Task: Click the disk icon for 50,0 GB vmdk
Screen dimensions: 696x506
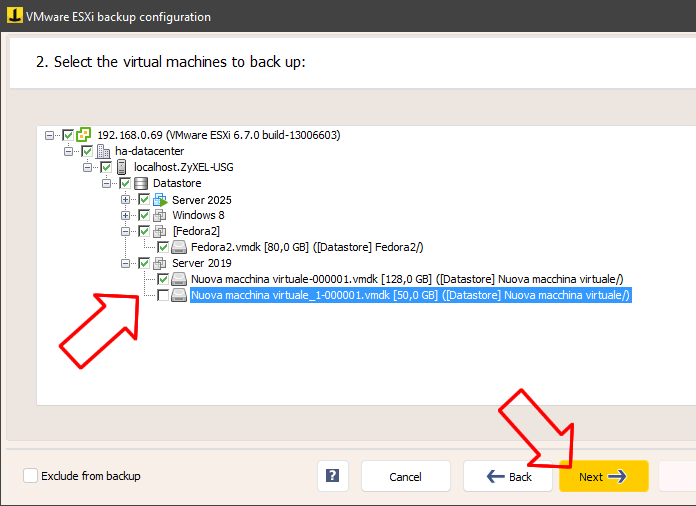Action: pos(179,295)
